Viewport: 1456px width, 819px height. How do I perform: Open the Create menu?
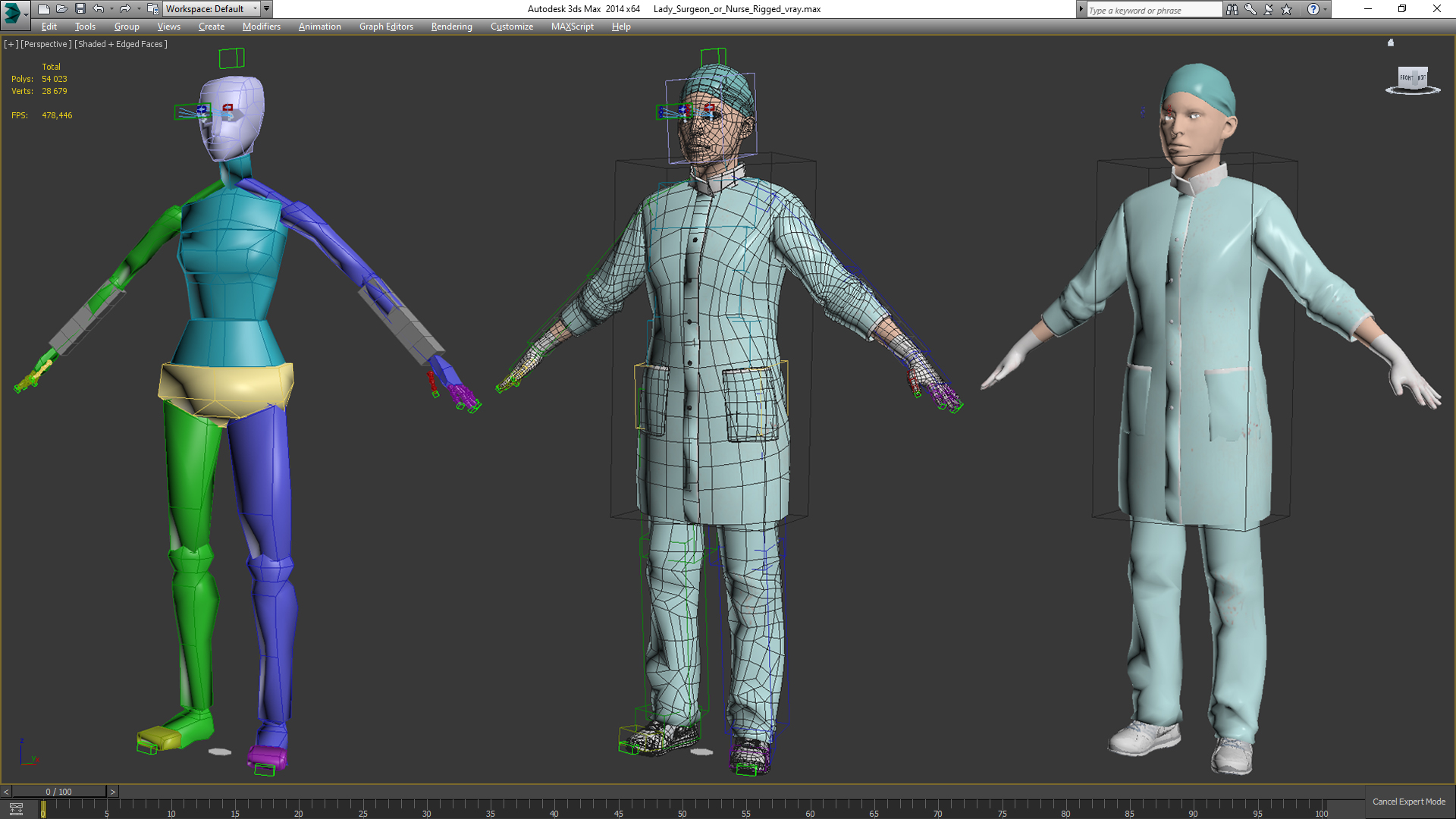[212, 27]
